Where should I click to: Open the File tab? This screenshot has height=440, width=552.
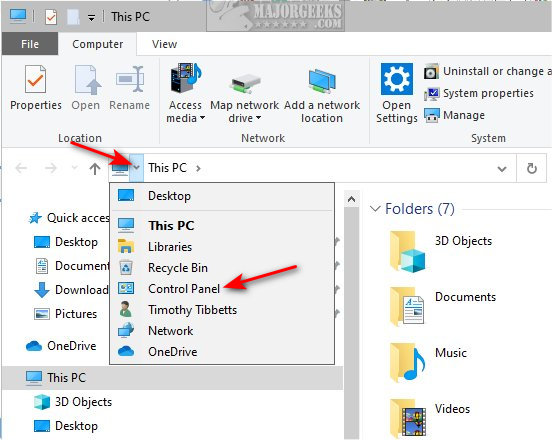point(30,44)
